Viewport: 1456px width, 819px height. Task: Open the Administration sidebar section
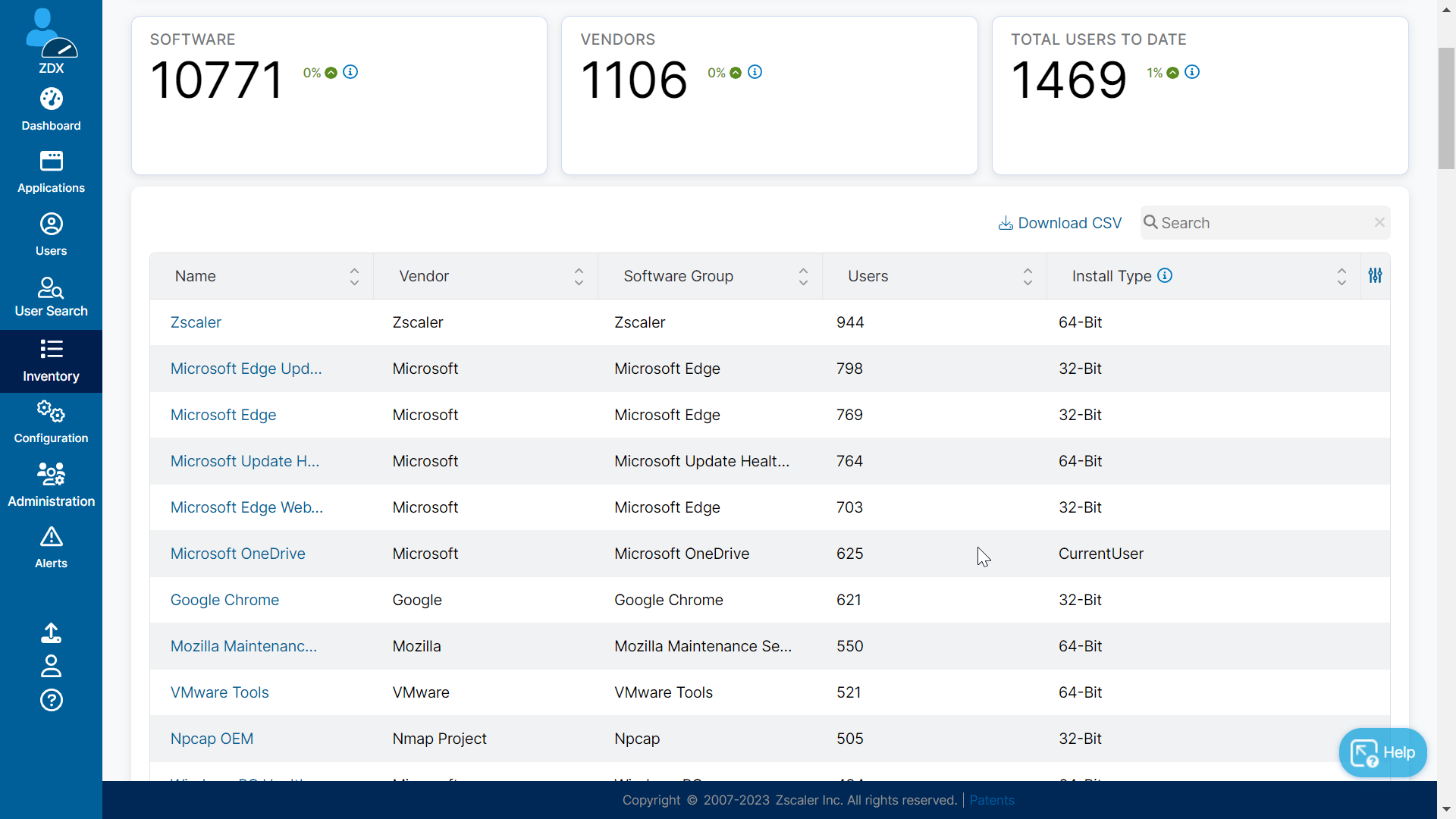coord(51,485)
